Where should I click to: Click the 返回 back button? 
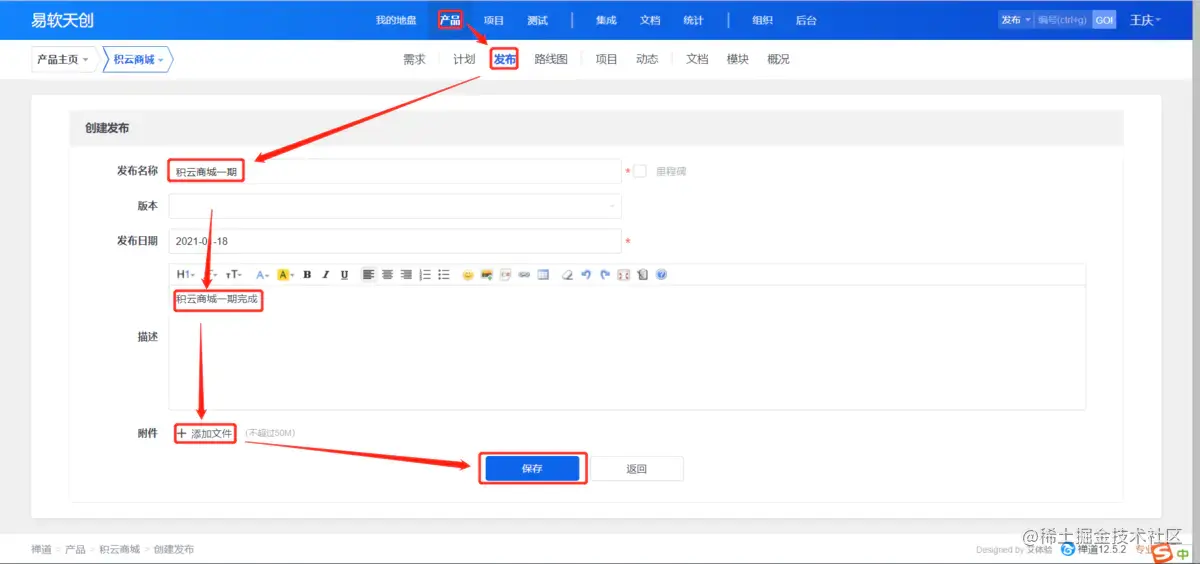click(637, 468)
